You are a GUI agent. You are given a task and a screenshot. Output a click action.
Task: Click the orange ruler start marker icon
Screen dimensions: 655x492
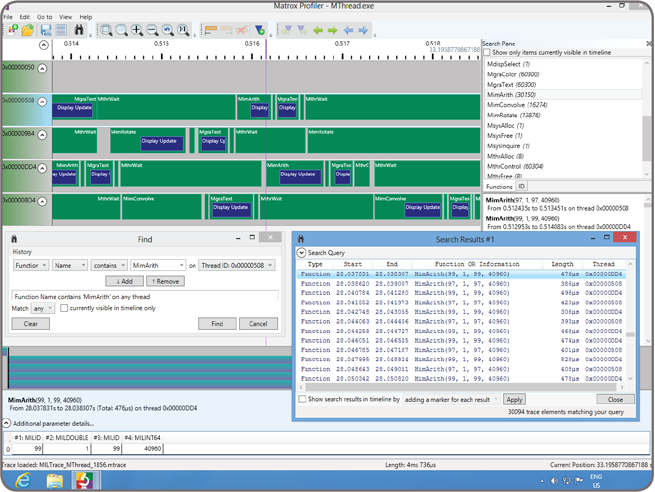(211, 30)
